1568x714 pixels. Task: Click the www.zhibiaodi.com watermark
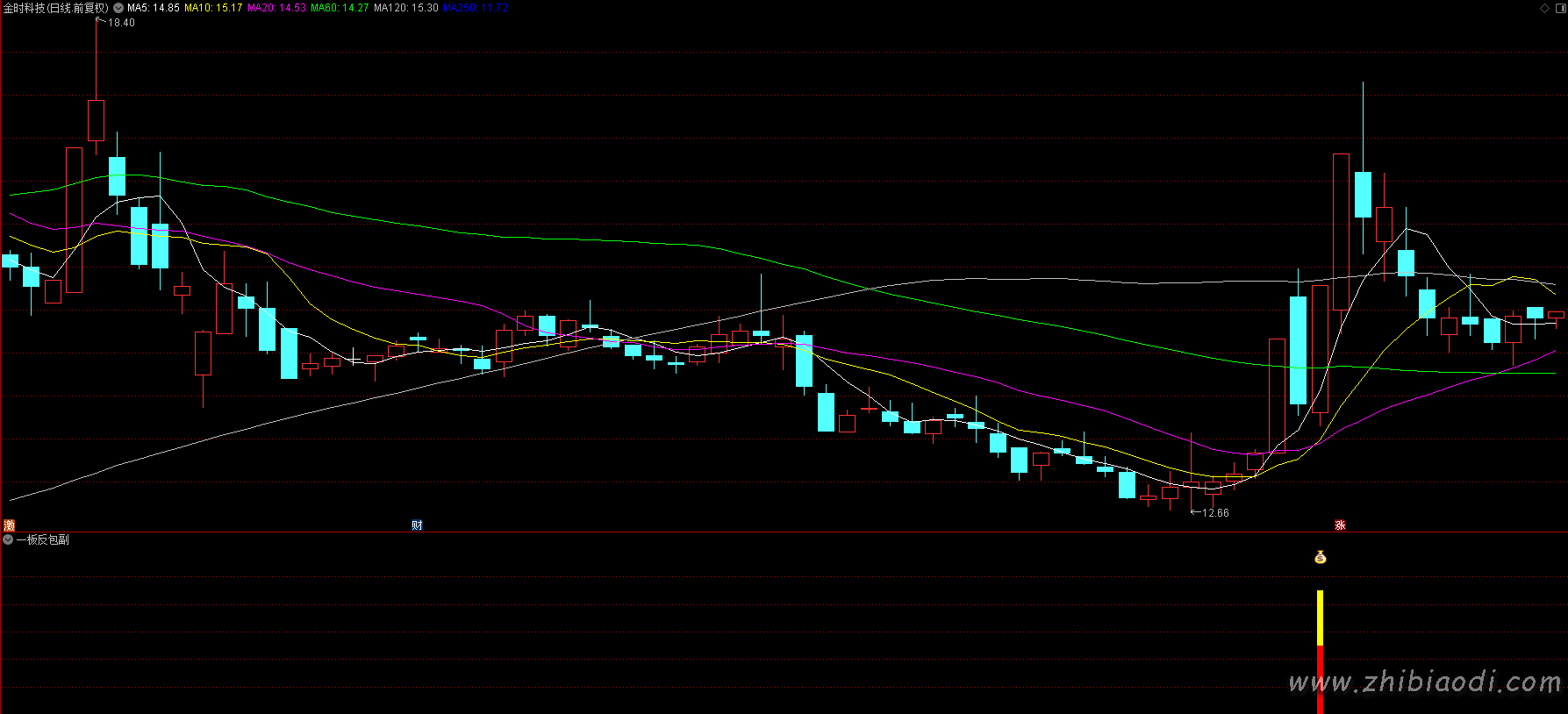(x=1425, y=682)
